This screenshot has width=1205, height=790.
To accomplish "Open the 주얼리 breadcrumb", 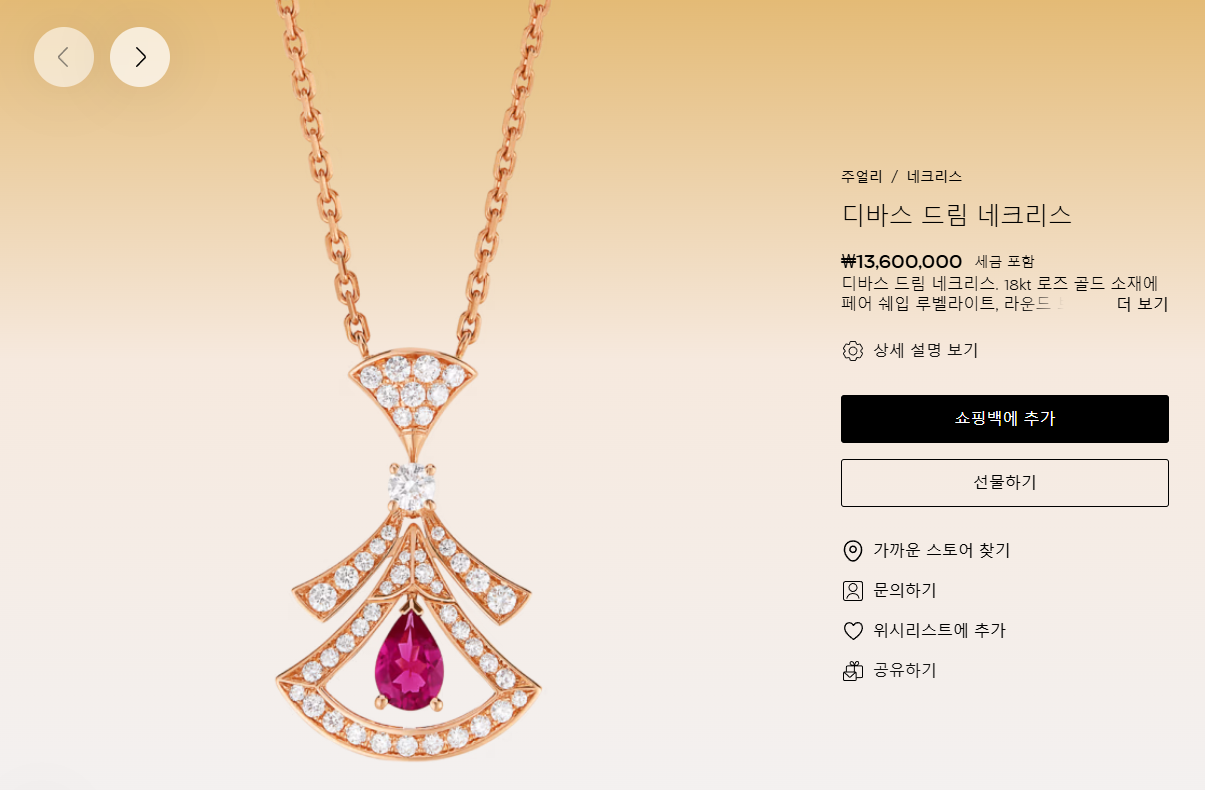I will 862,176.
